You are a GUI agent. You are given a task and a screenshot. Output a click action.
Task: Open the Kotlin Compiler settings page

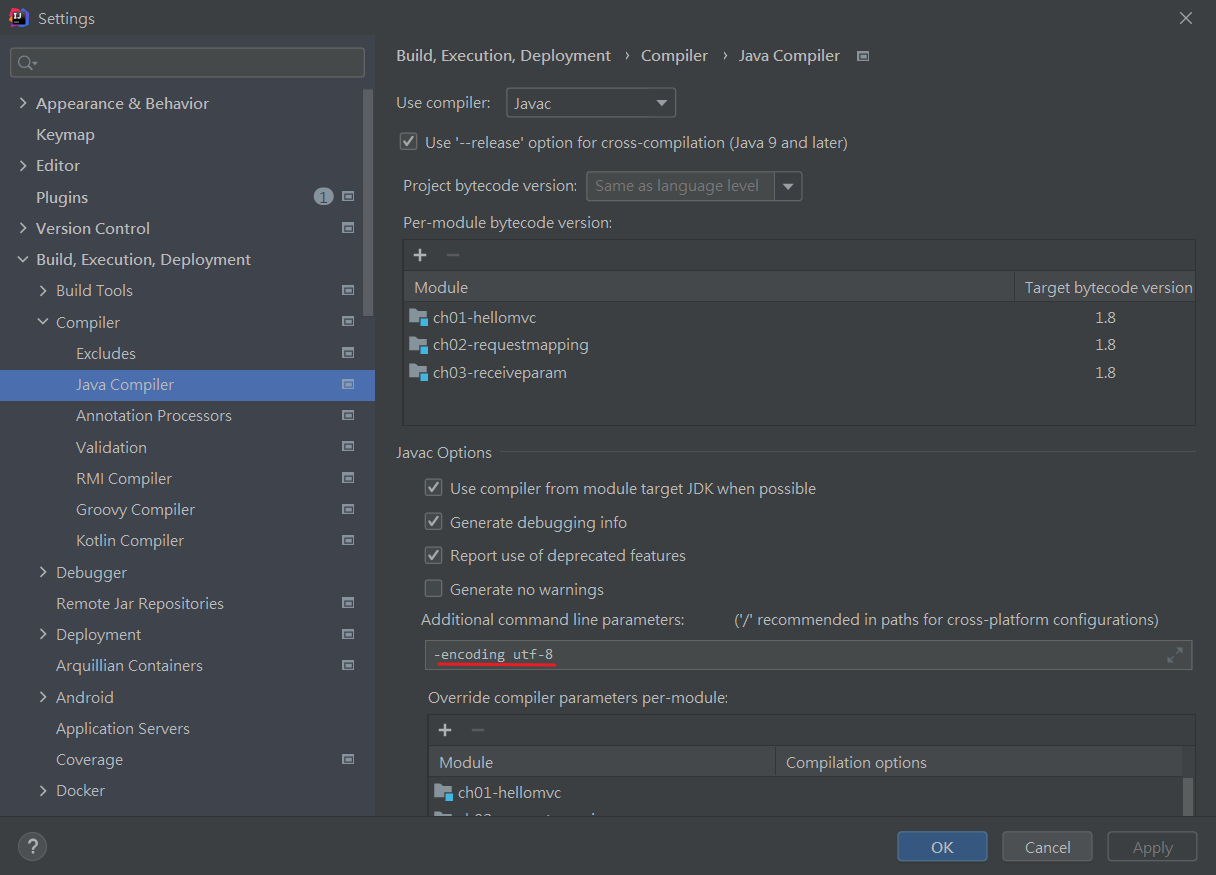click(x=130, y=541)
